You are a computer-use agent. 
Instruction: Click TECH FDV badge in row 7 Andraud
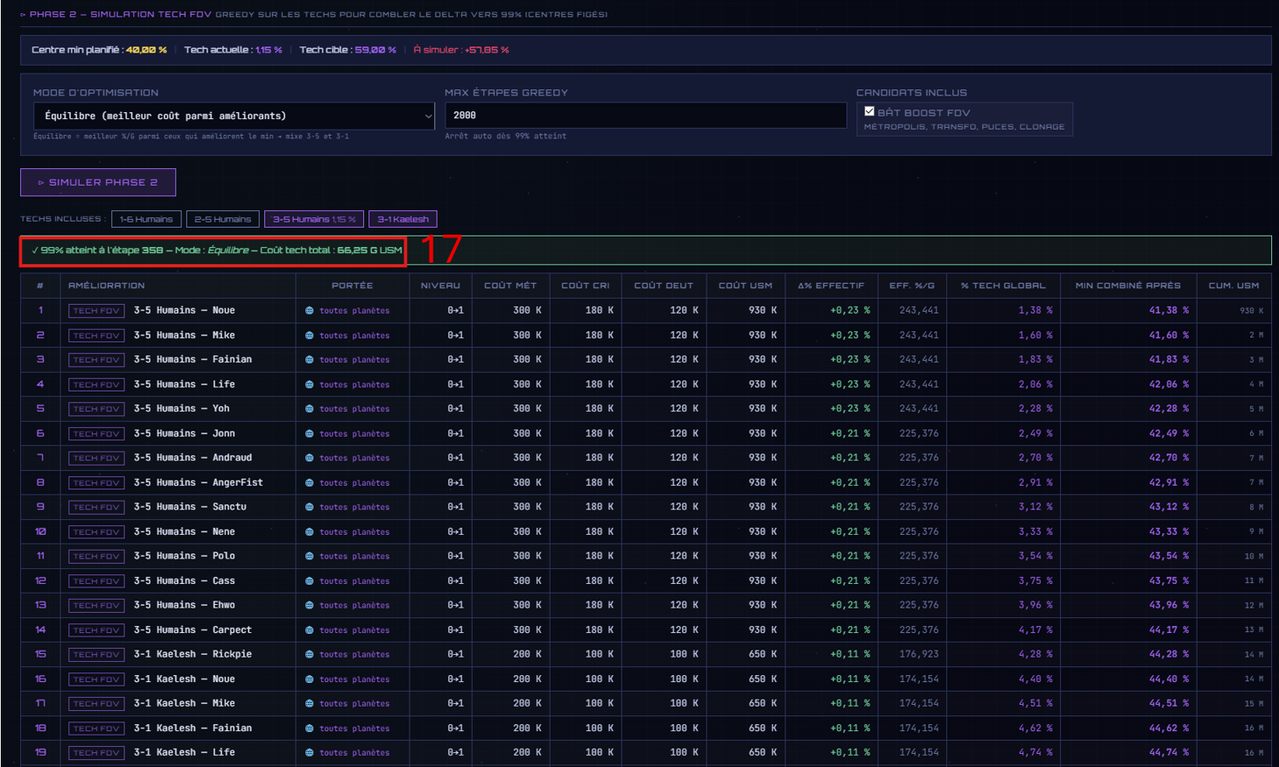tap(97, 458)
